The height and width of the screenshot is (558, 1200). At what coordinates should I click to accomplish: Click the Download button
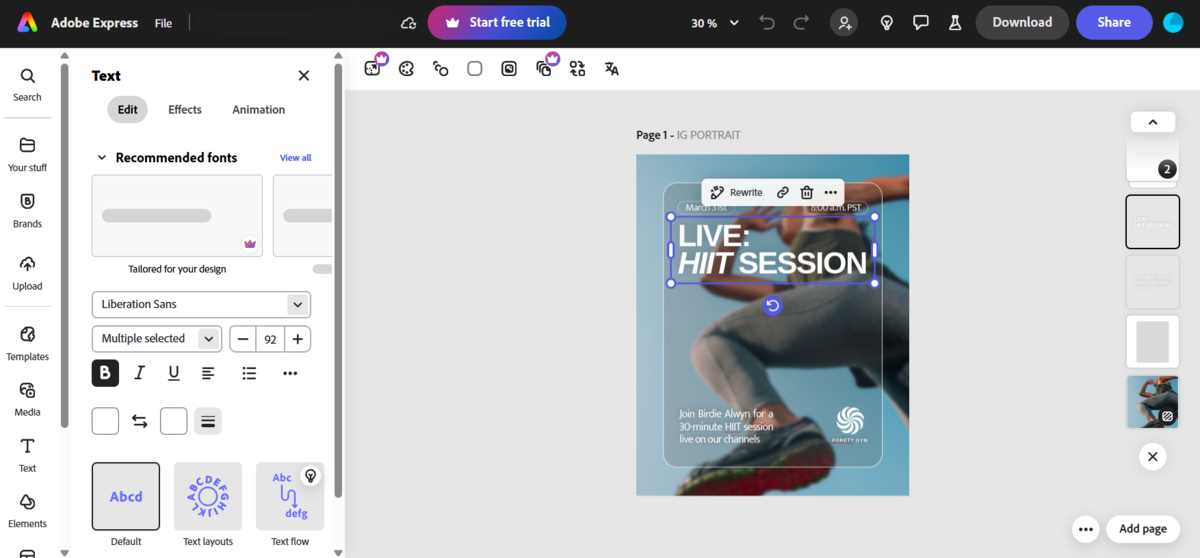click(x=1022, y=22)
